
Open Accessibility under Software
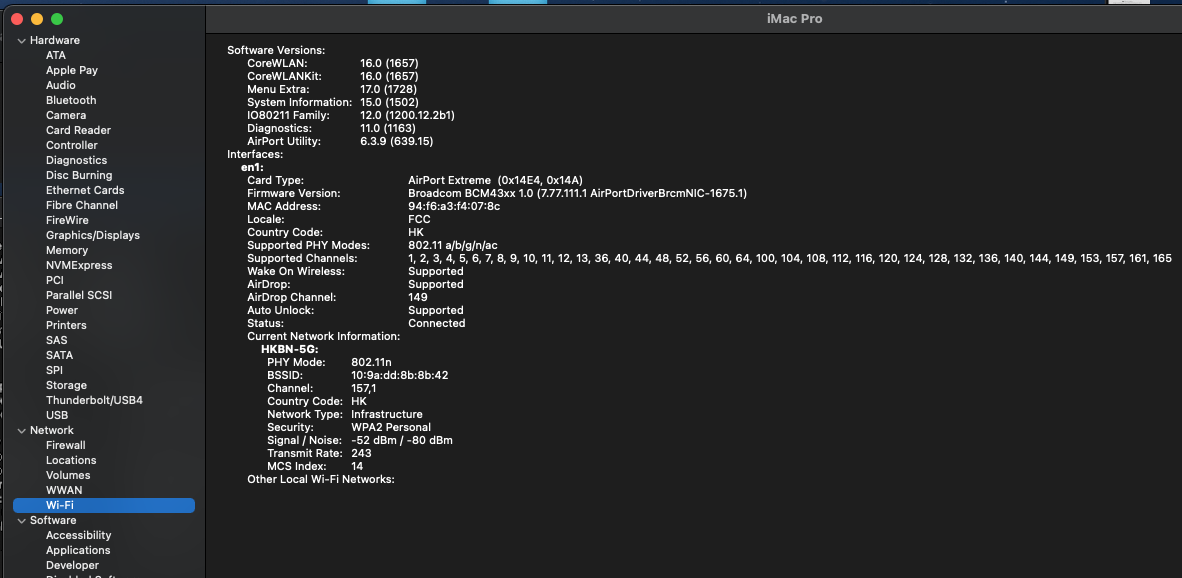(78, 535)
